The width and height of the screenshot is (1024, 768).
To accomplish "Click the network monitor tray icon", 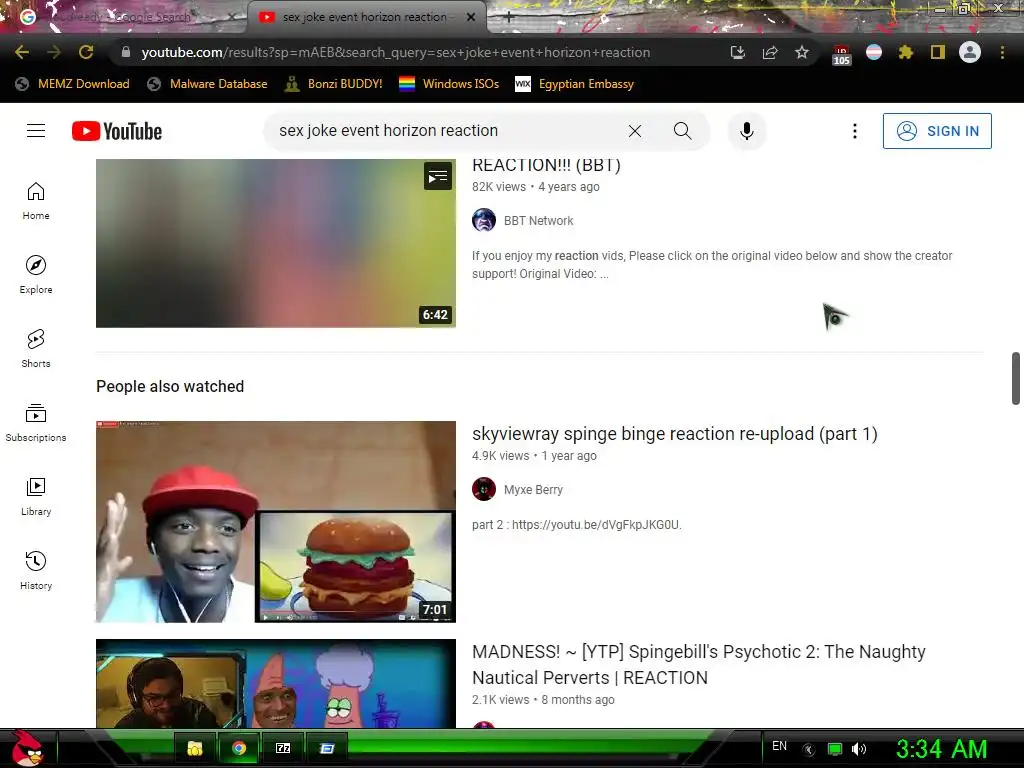I will point(834,749).
